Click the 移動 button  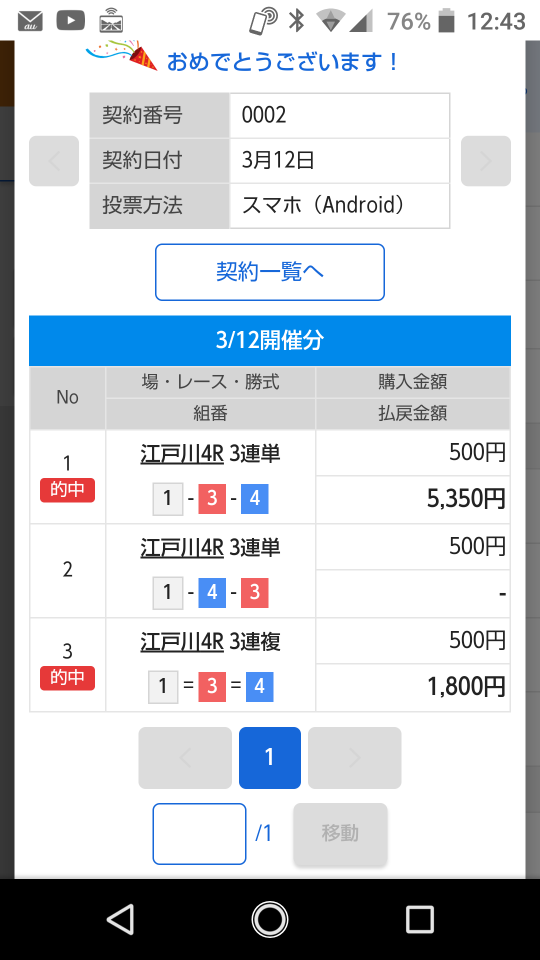pyautogui.click(x=340, y=833)
